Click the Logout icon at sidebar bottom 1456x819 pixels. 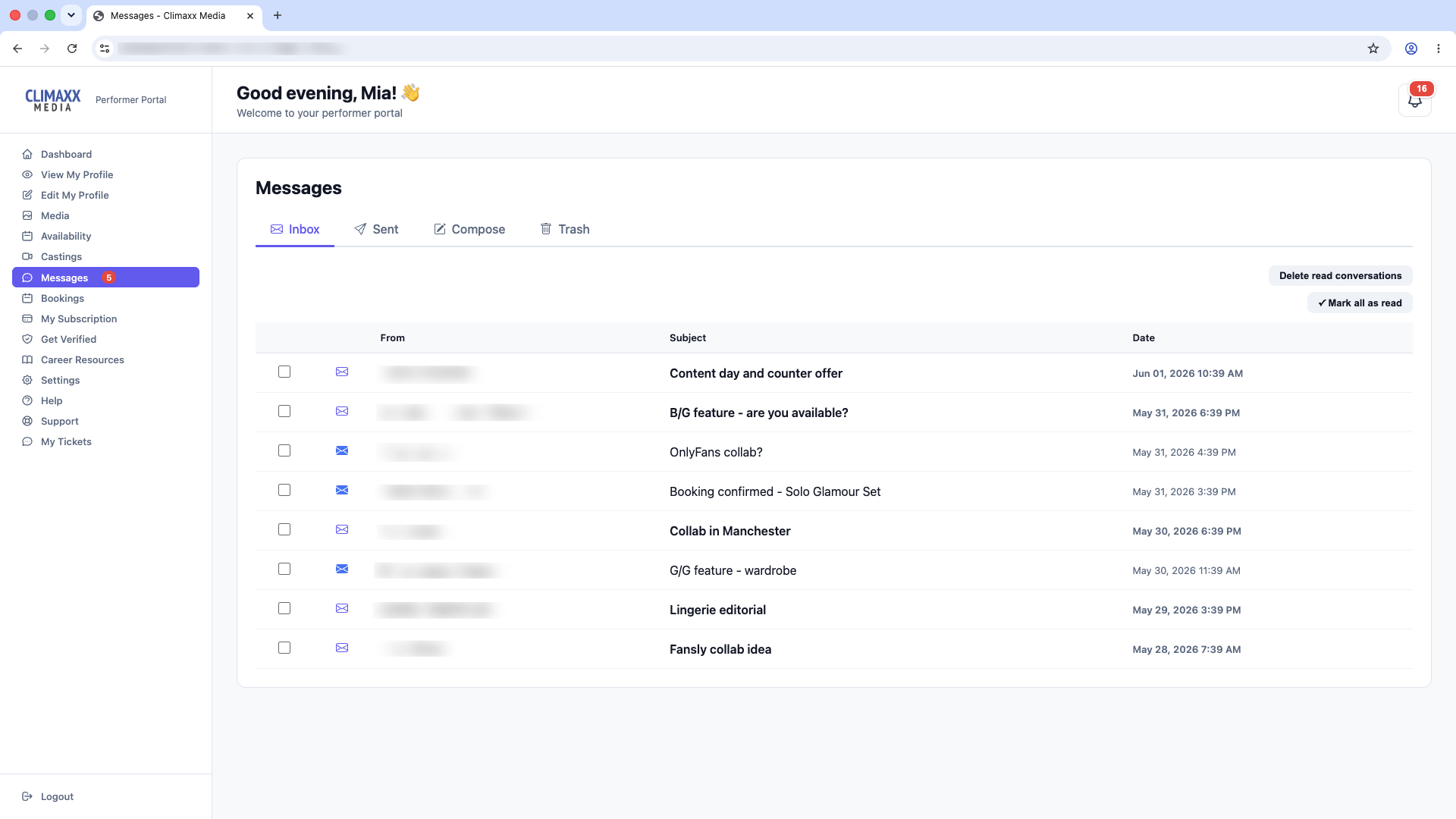27,796
